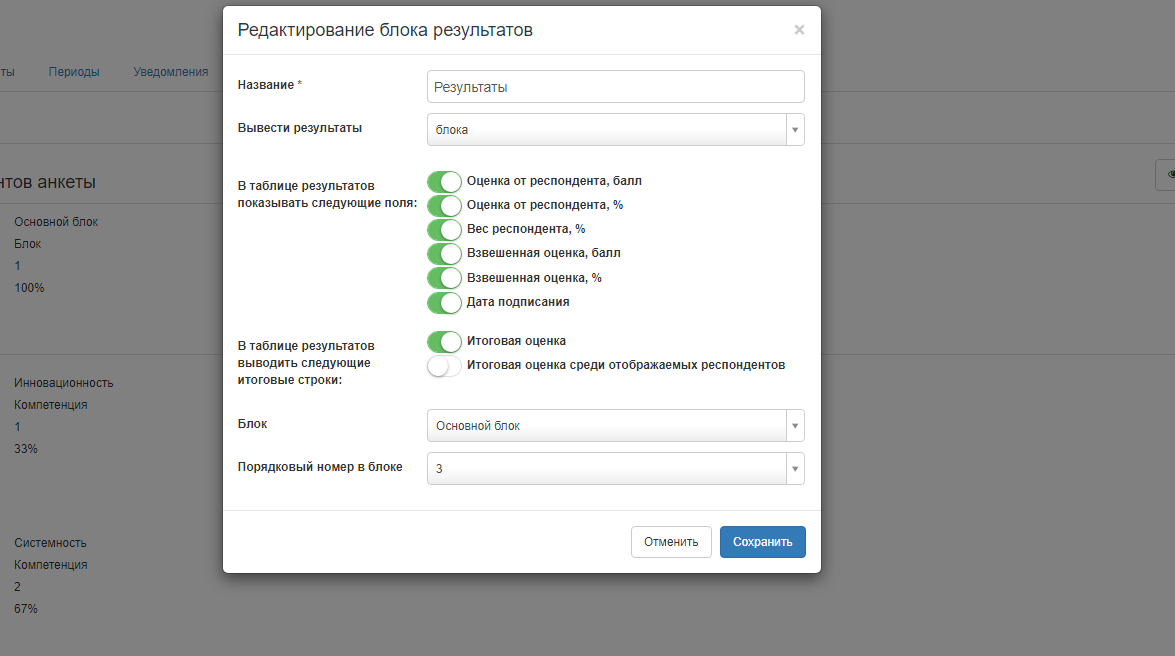The width and height of the screenshot is (1175, 656).
Task: Click the eye icon button at right edge
Action: (x=1166, y=175)
